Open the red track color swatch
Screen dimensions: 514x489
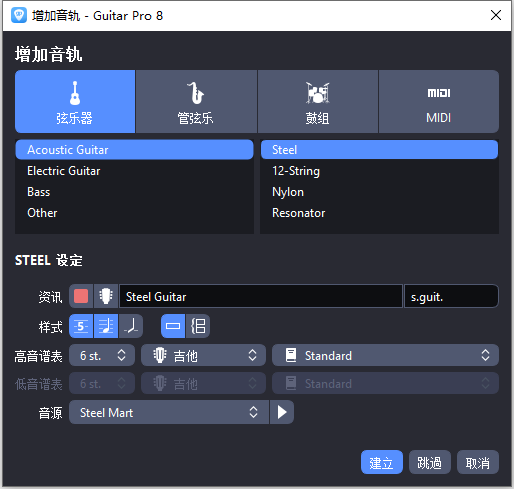point(81,296)
